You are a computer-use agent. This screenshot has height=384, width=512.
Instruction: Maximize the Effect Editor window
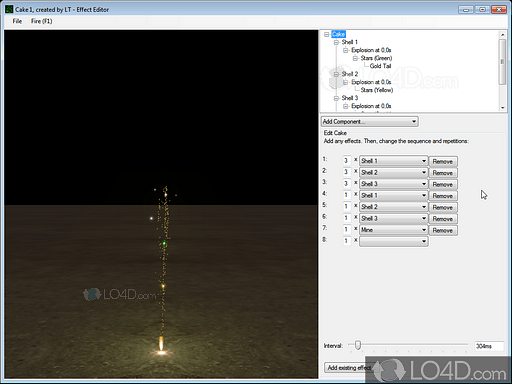coord(482,9)
